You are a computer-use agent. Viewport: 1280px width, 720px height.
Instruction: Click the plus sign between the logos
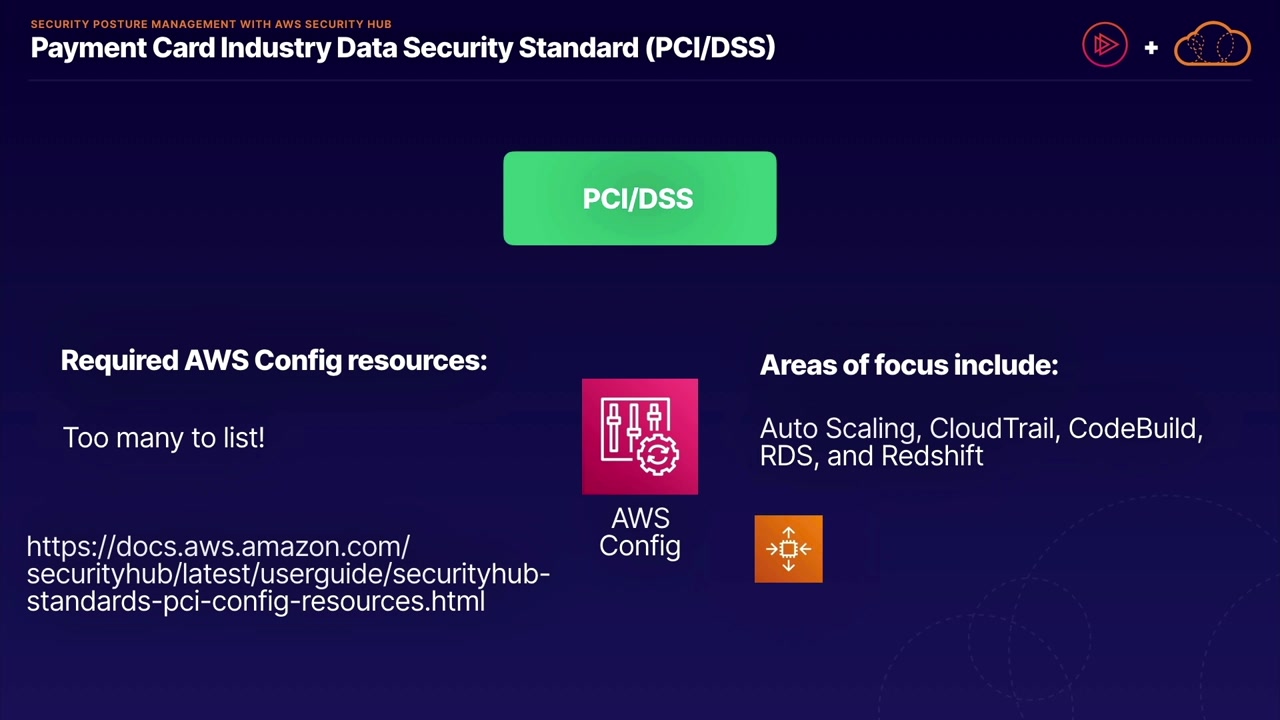(x=1151, y=47)
